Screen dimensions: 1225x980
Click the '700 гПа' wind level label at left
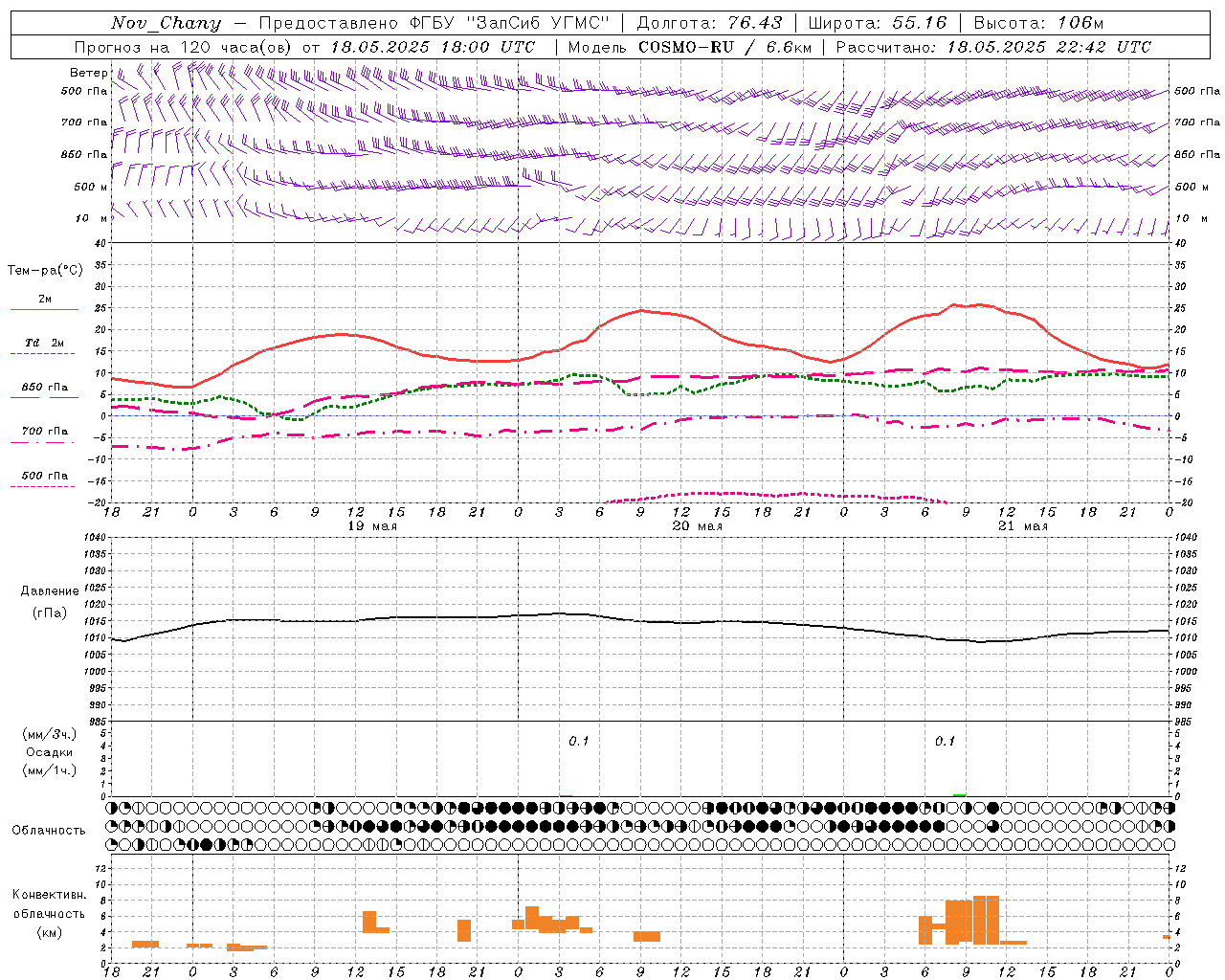(84, 122)
